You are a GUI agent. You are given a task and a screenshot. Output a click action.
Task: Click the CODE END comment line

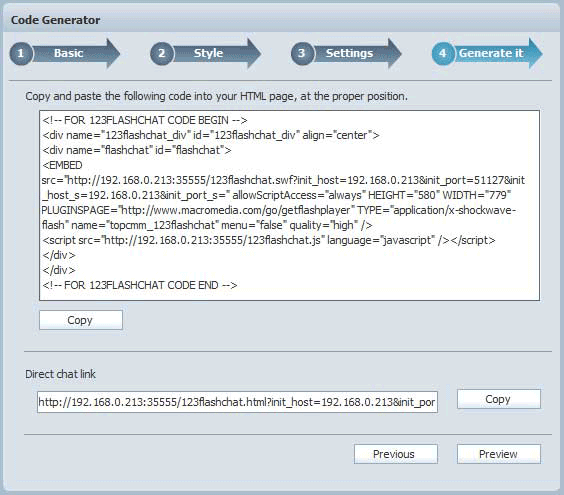pos(140,285)
